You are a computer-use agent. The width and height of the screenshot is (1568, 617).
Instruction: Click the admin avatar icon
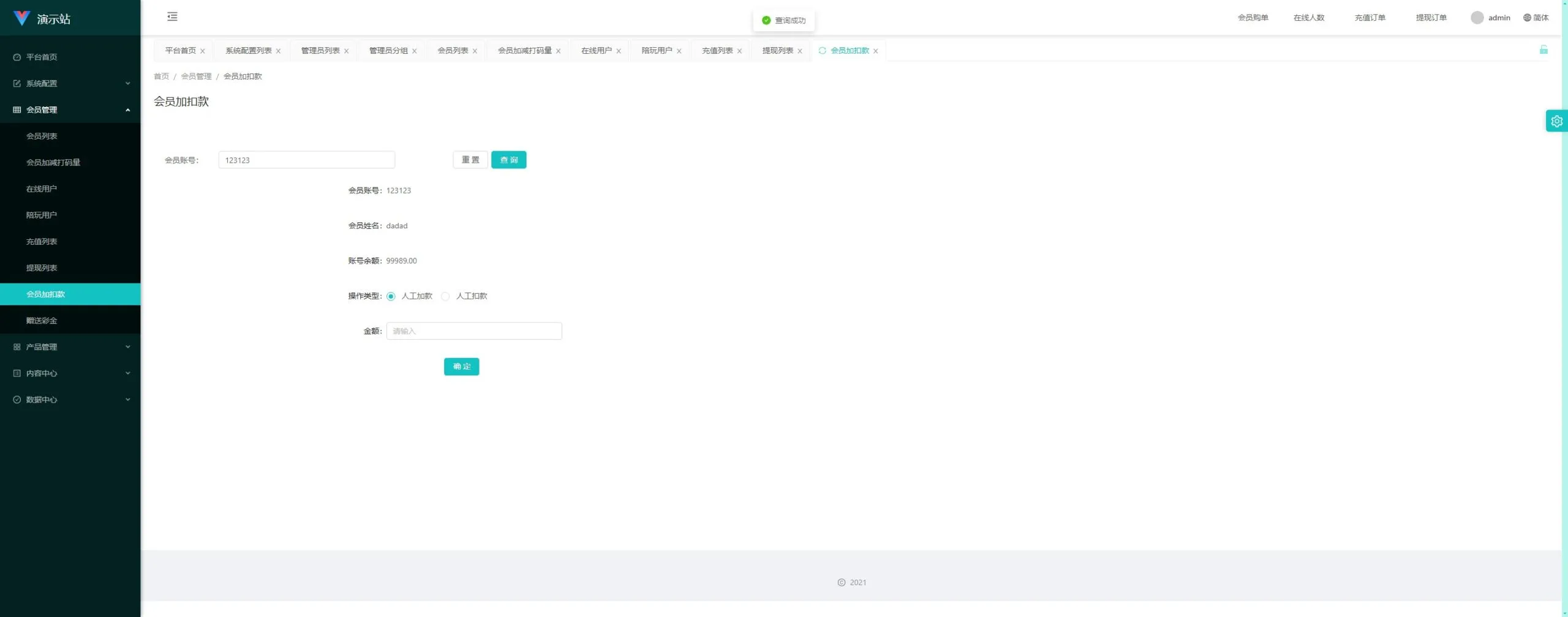1477,18
